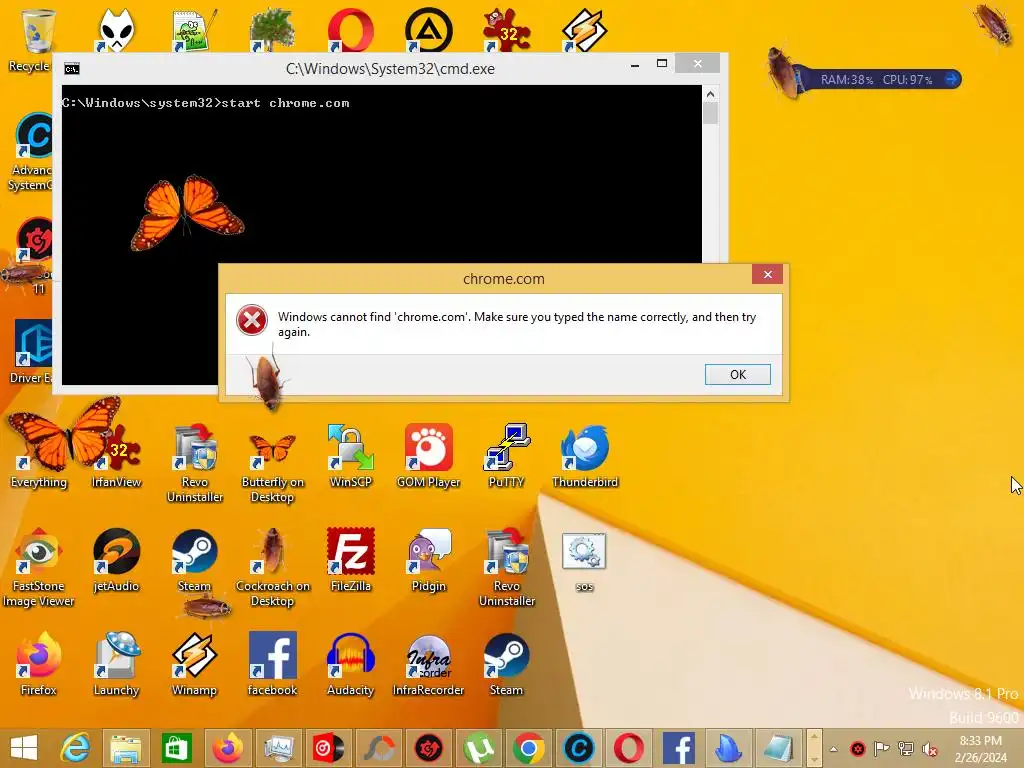The height and width of the screenshot is (768, 1024).
Task: Open Cockroach on Desktop shortcut
Action: [272, 567]
